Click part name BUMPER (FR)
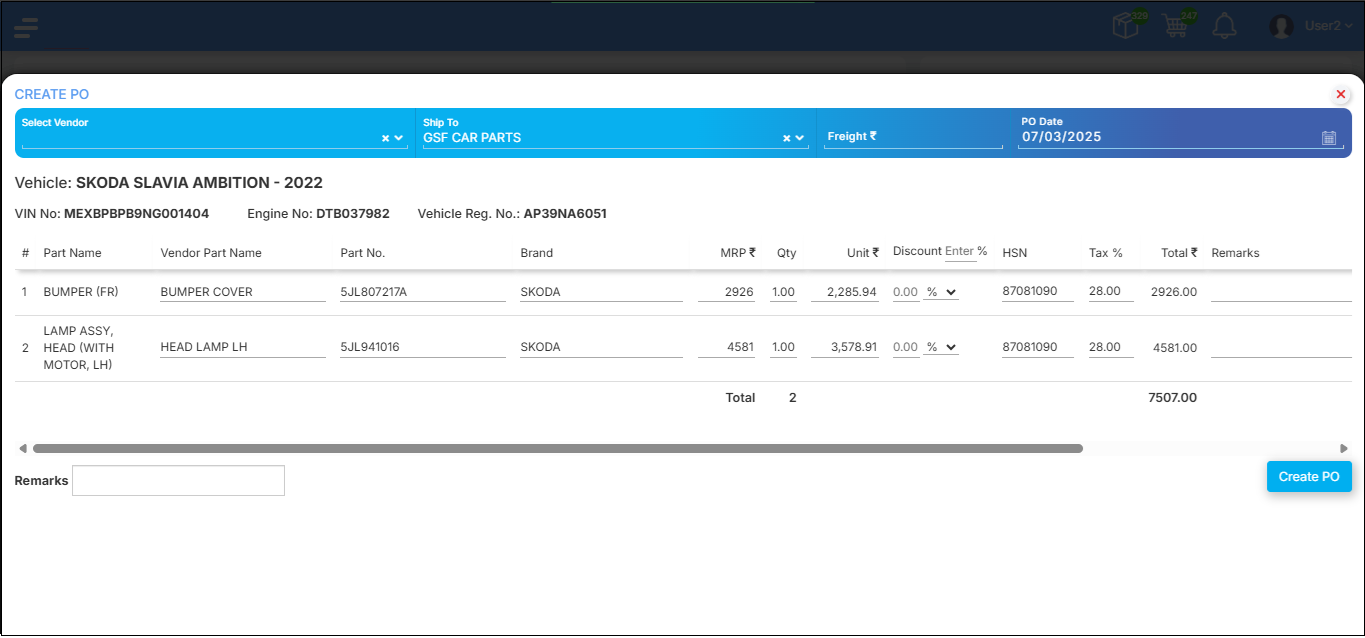The image size is (1365, 638). click(80, 292)
